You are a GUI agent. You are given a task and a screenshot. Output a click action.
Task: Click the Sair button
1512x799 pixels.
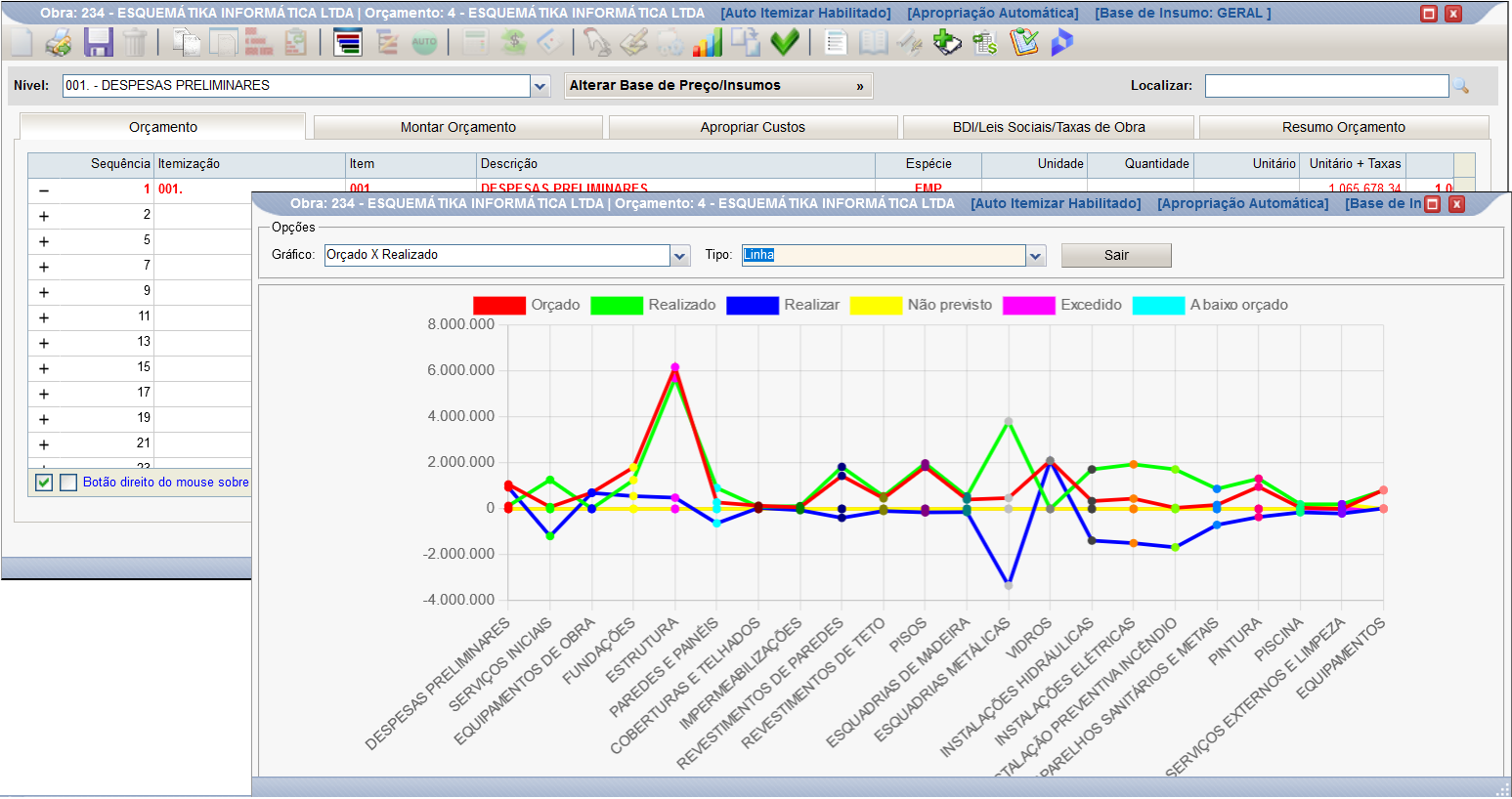point(1116,255)
